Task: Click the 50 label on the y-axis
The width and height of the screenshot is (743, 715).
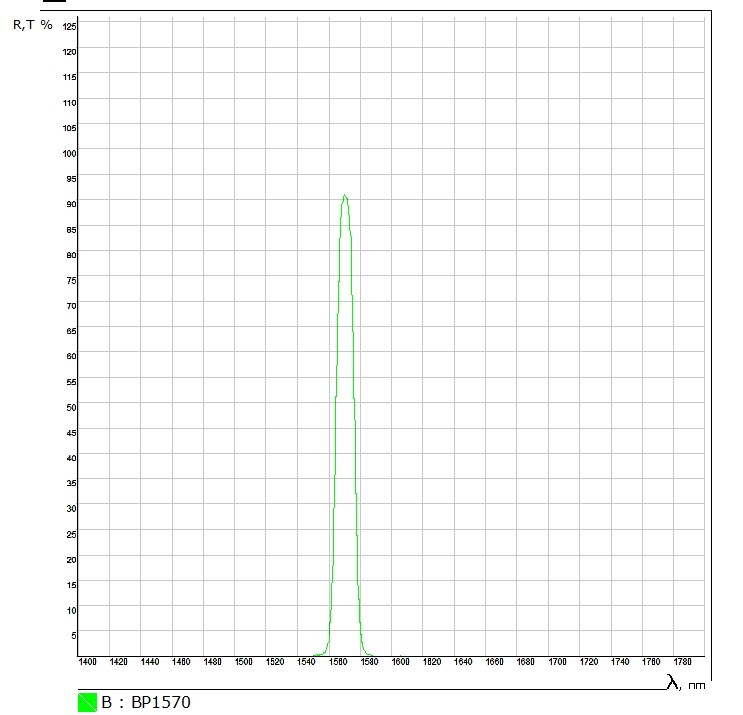Action: pyautogui.click(x=71, y=407)
